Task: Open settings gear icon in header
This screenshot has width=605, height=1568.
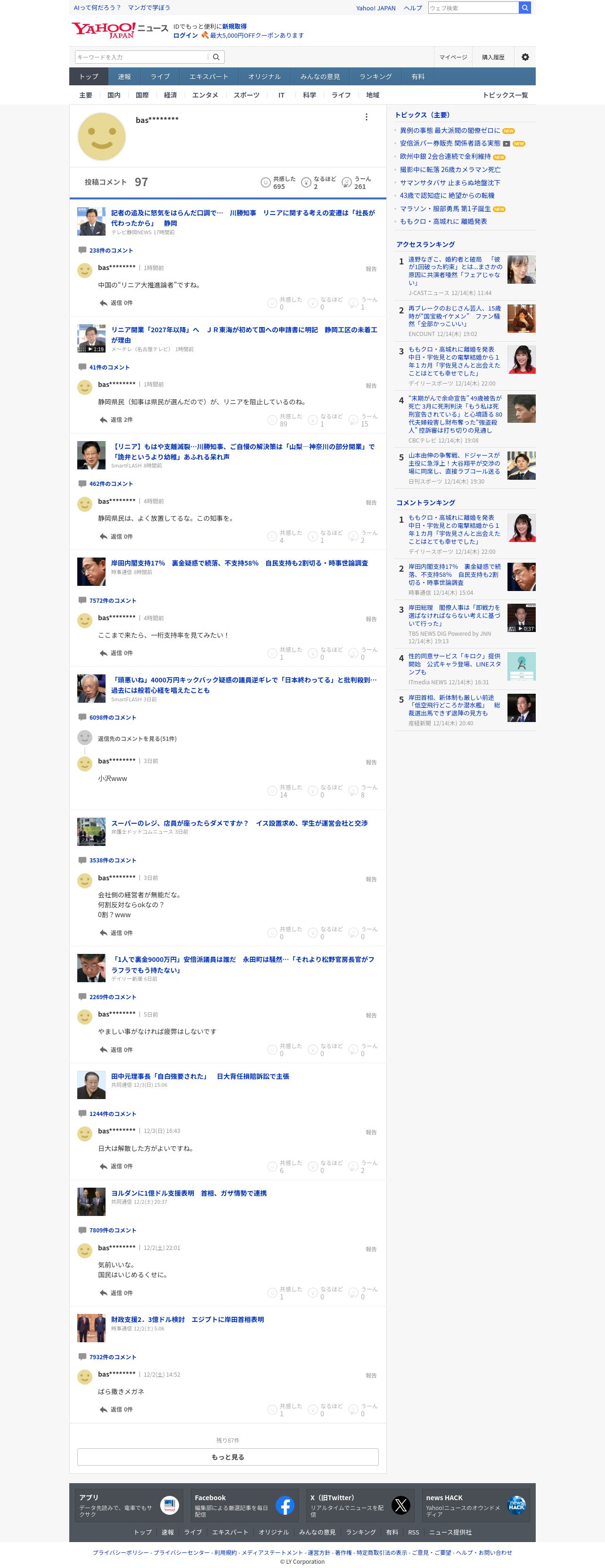Action: (525, 57)
